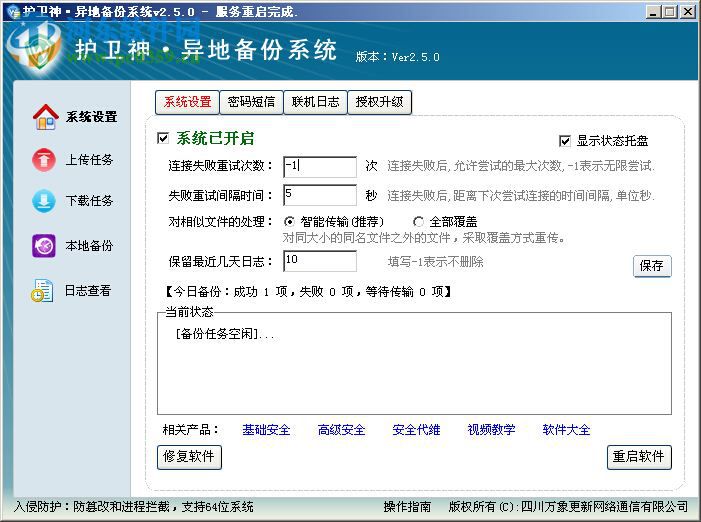
Task: Click the blue download arrow 下载任务 icon
Action: click(44, 201)
